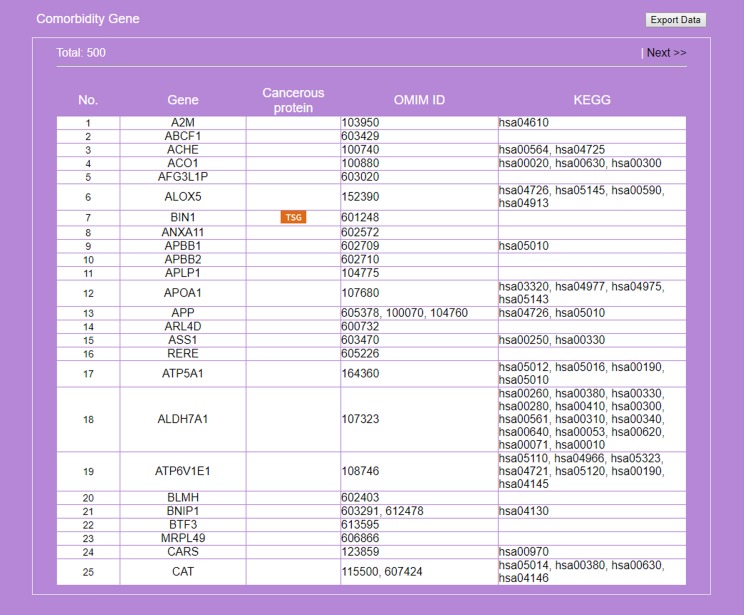
Task: Click the ALOX5 gene name
Action: click(x=183, y=196)
